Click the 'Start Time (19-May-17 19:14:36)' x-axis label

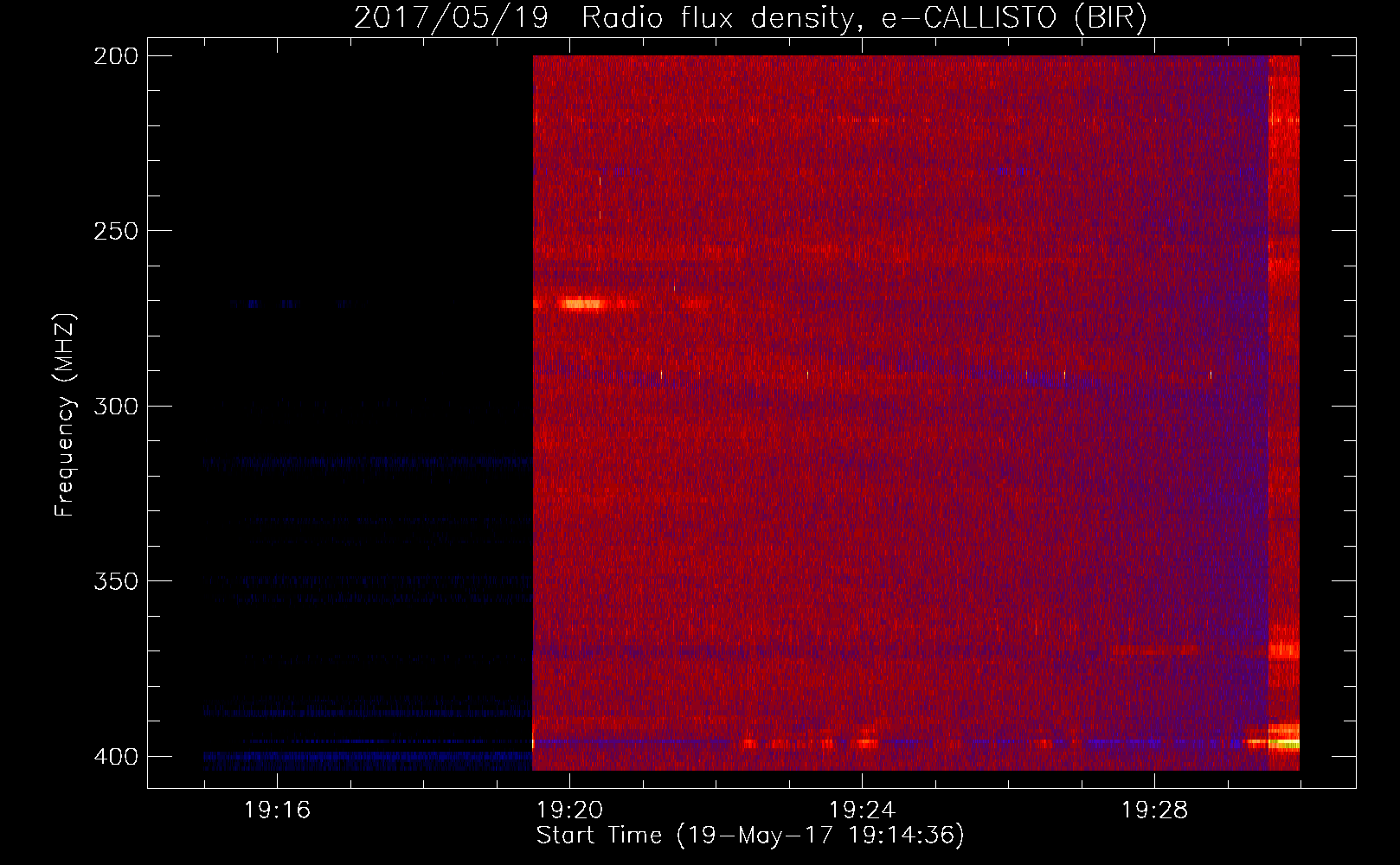tap(750, 836)
